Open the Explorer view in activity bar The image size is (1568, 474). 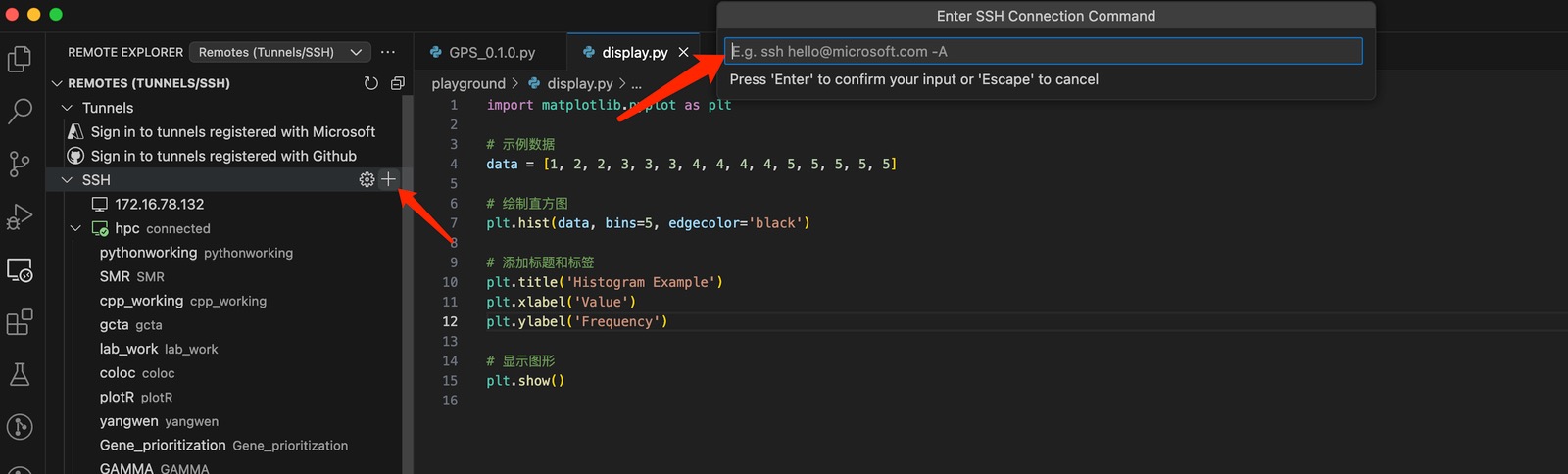pyautogui.click(x=20, y=59)
